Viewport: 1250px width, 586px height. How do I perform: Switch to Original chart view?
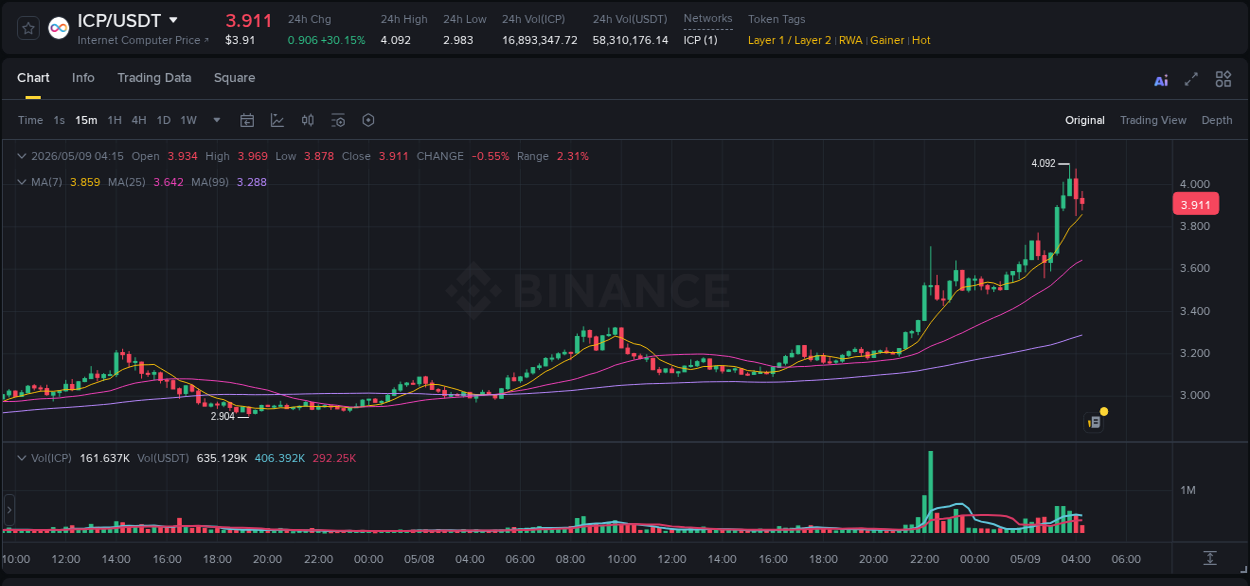coord(1085,120)
